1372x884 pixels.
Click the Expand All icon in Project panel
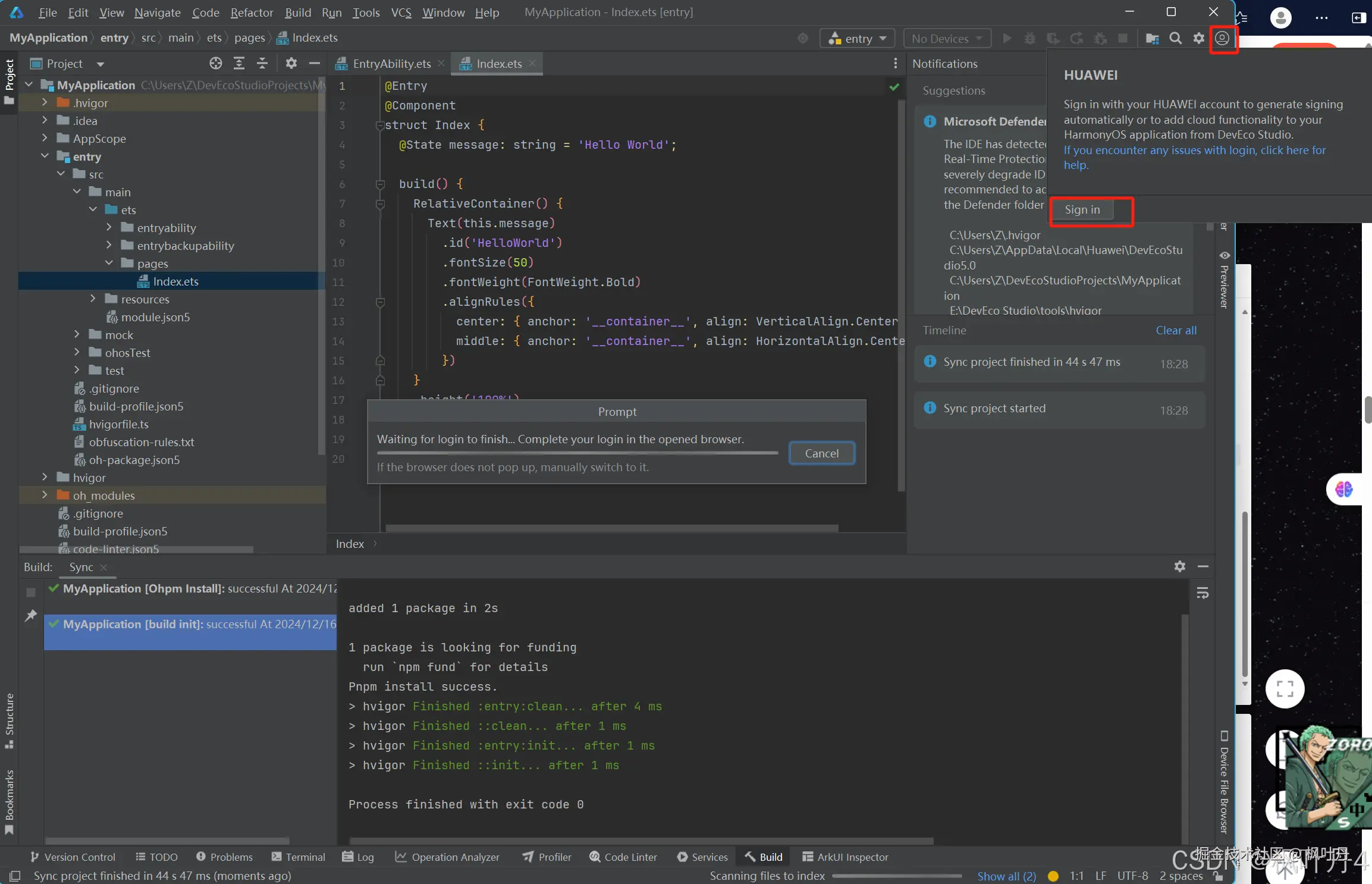pyautogui.click(x=239, y=64)
